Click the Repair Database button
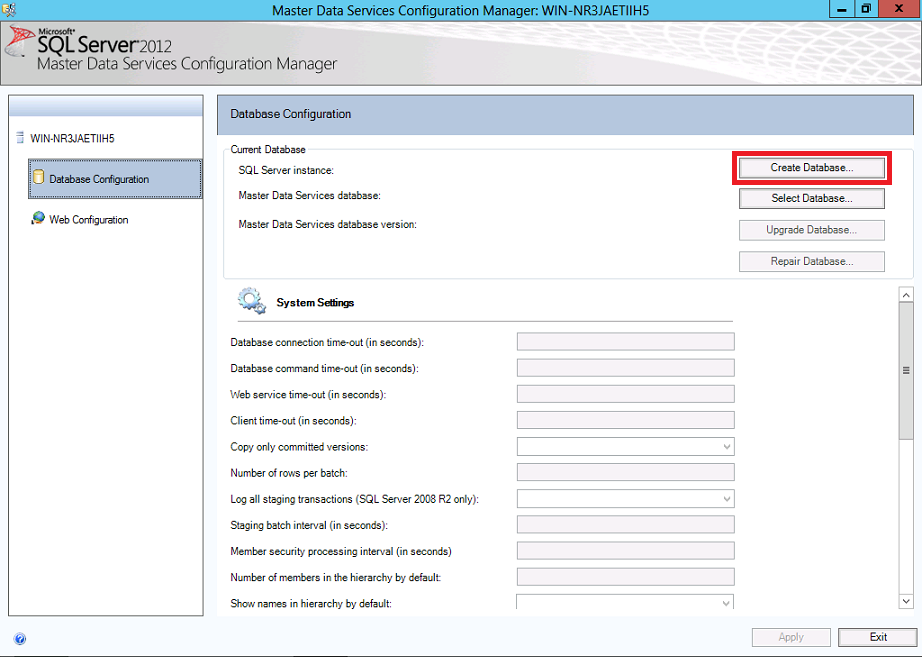 tap(811, 261)
